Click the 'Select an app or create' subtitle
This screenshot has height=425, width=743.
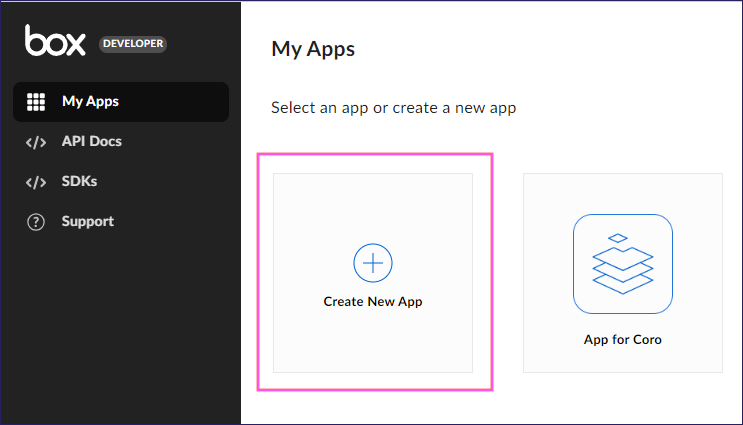tap(393, 107)
